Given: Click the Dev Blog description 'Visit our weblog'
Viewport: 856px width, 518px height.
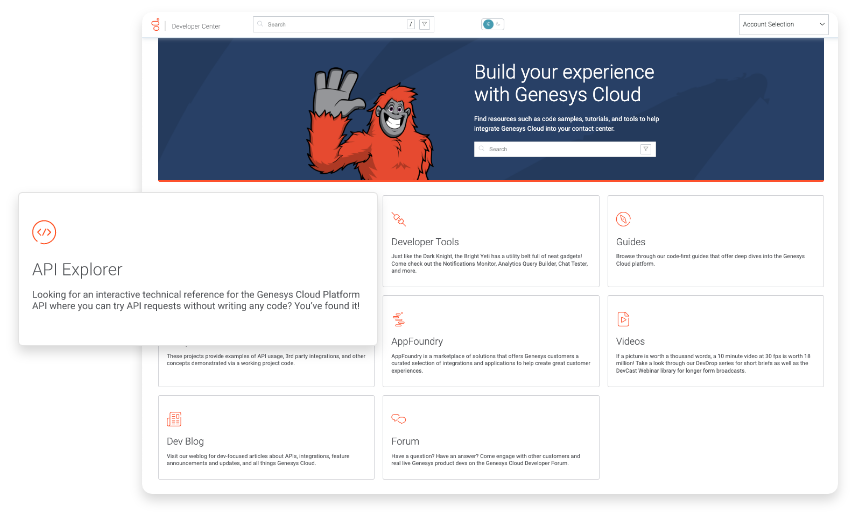Looking at the screenshot, I should click(x=258, y=460).
